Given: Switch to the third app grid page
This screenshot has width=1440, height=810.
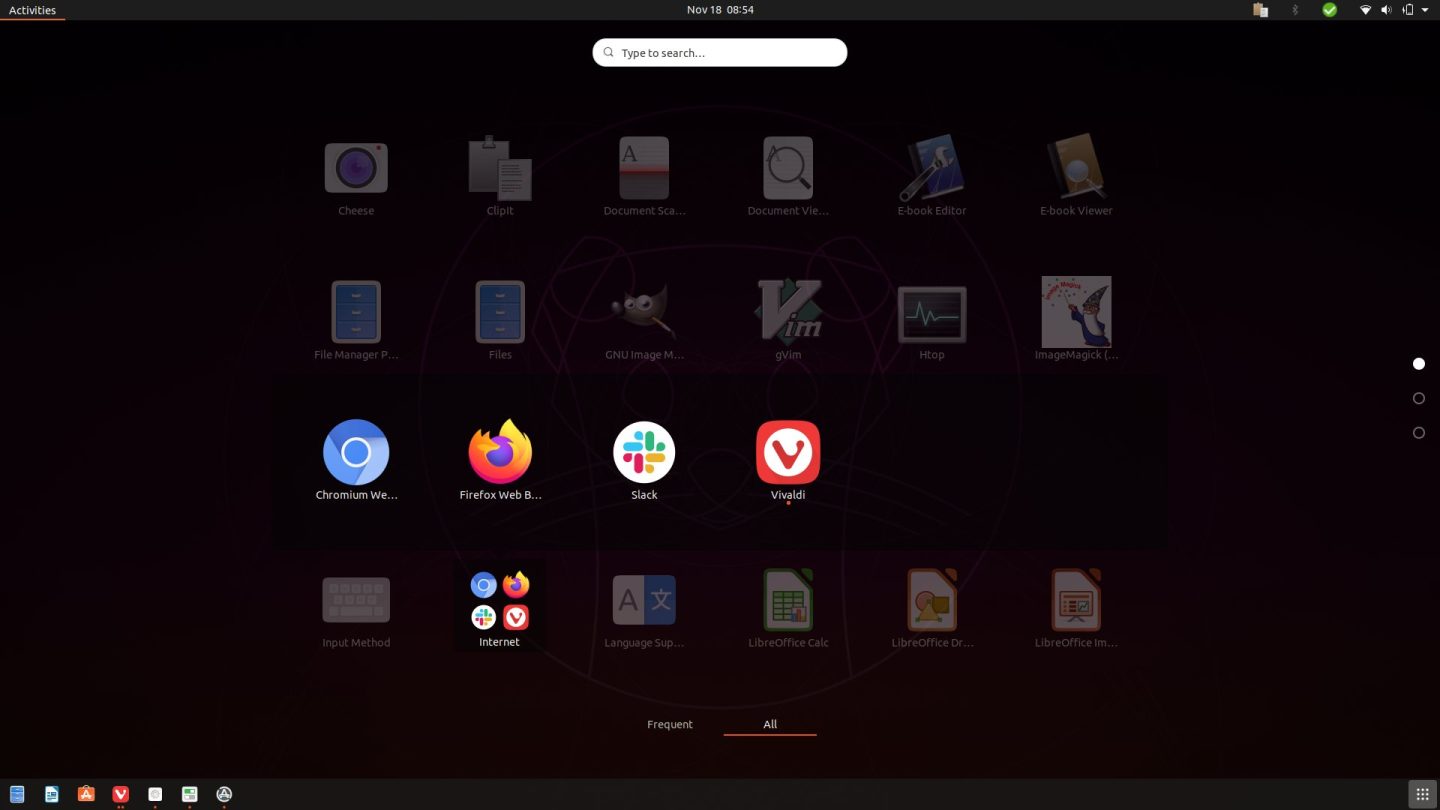Looking at the screenshot, I should pyautogui.click(x=1418, y=432).
